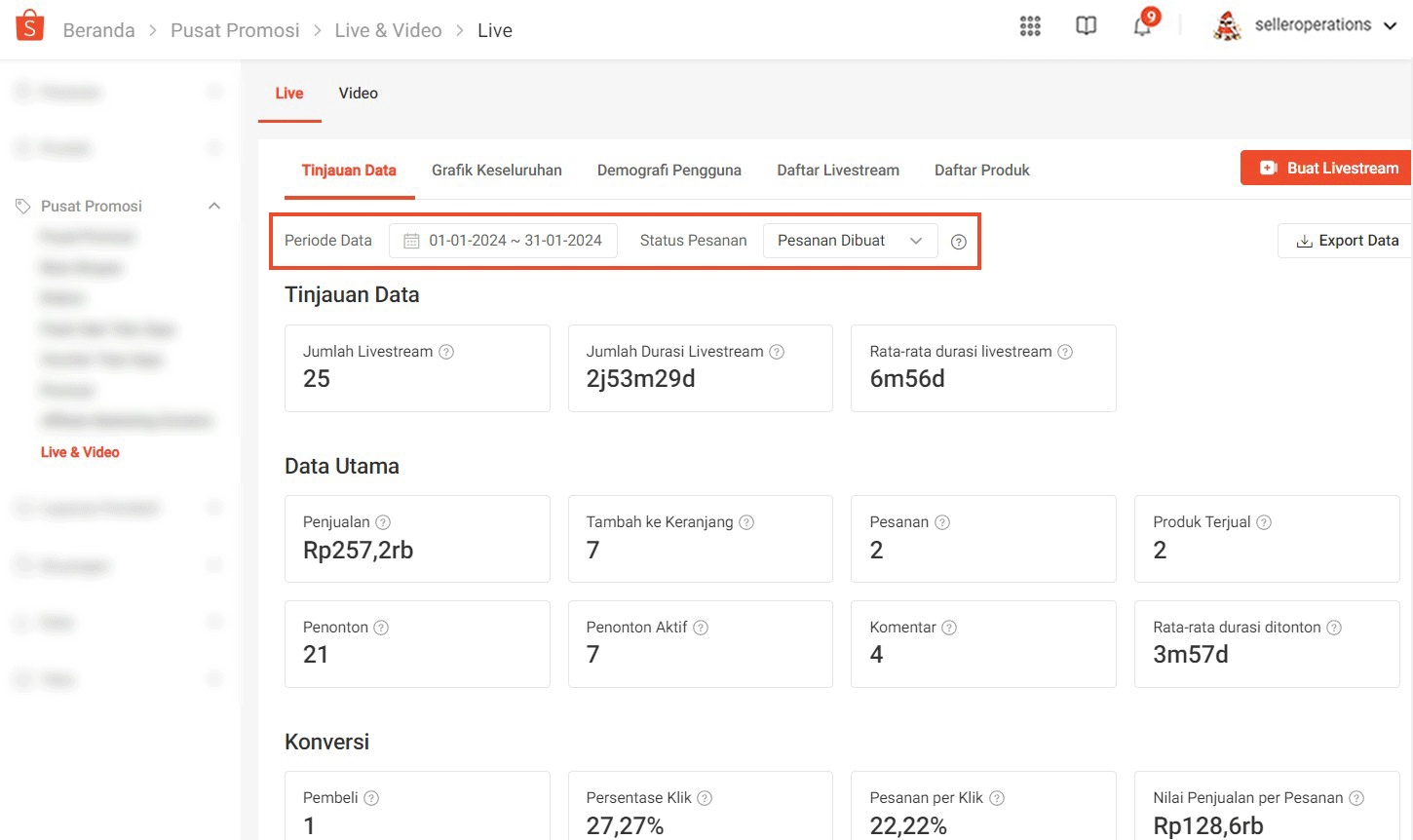
Task: Click the info icon next to Jumlah Durasi Livestream
Action: click(777, 352)
